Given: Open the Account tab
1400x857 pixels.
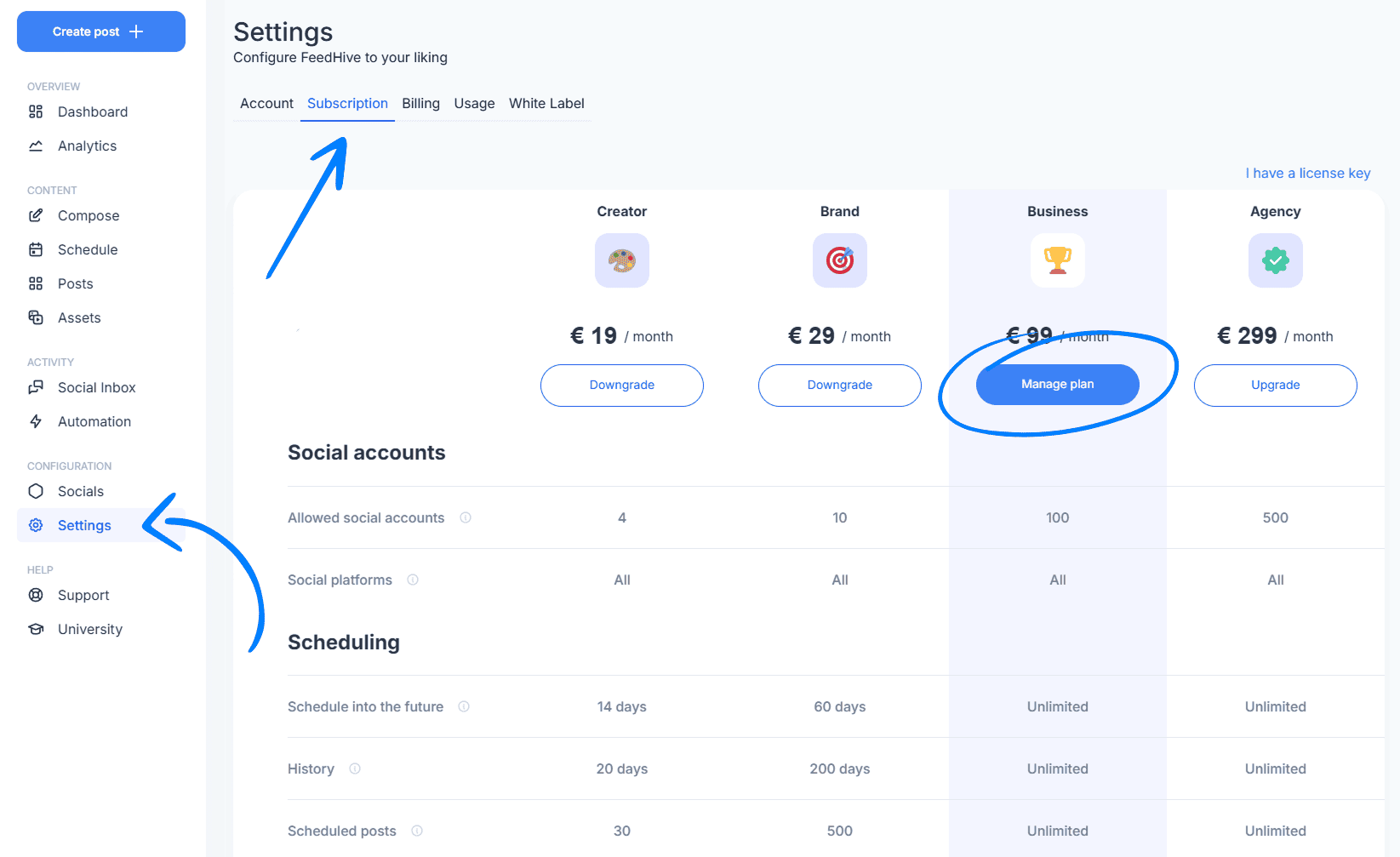Looking at the screenshot, I should [266, 103].
